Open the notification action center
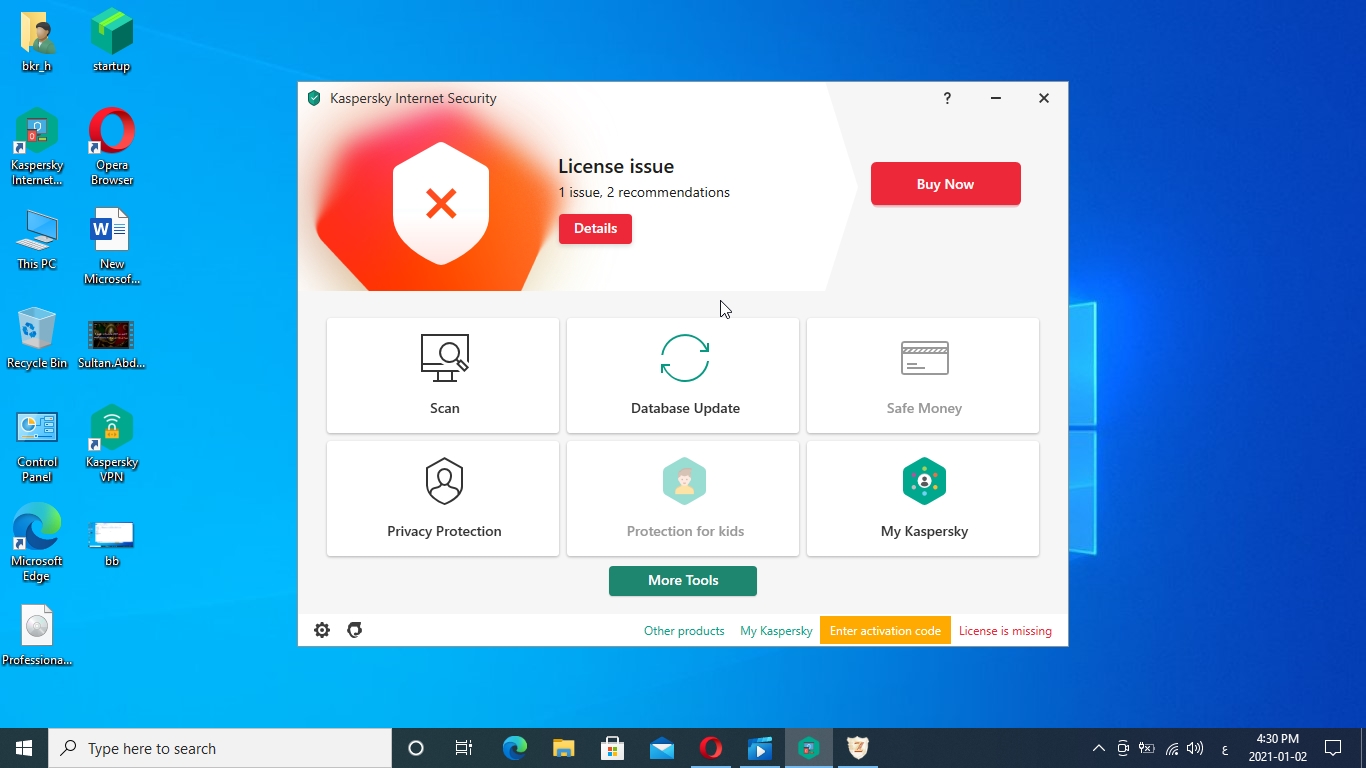This screenshot has height=768, width=1366. click(1333, 748)
